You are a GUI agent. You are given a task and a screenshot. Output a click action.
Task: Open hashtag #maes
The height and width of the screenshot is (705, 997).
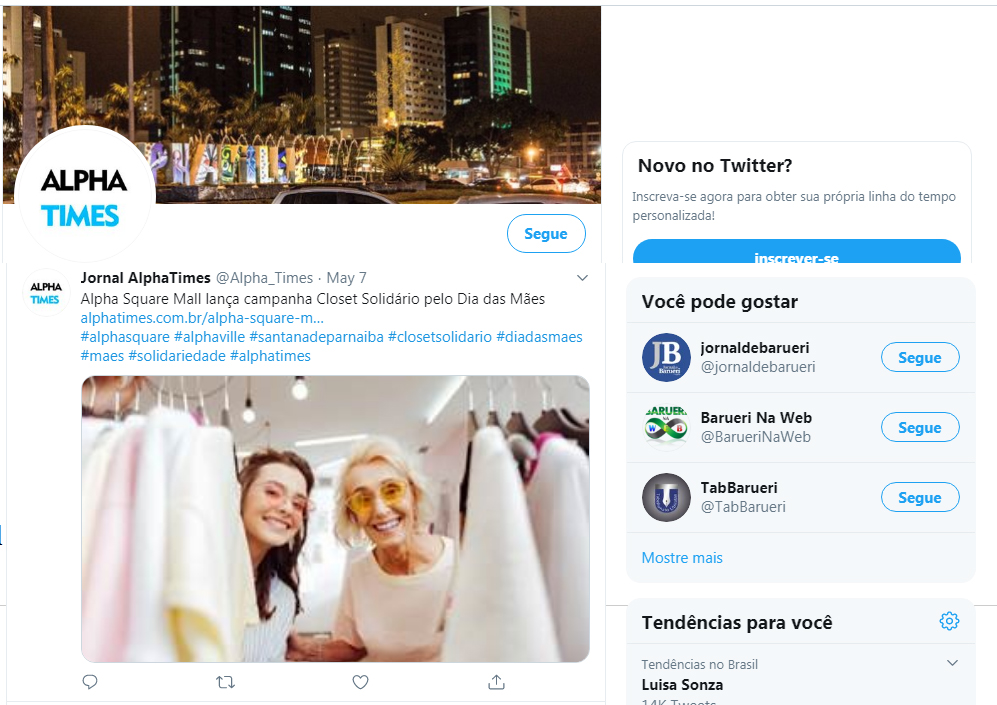click(102, 356)
